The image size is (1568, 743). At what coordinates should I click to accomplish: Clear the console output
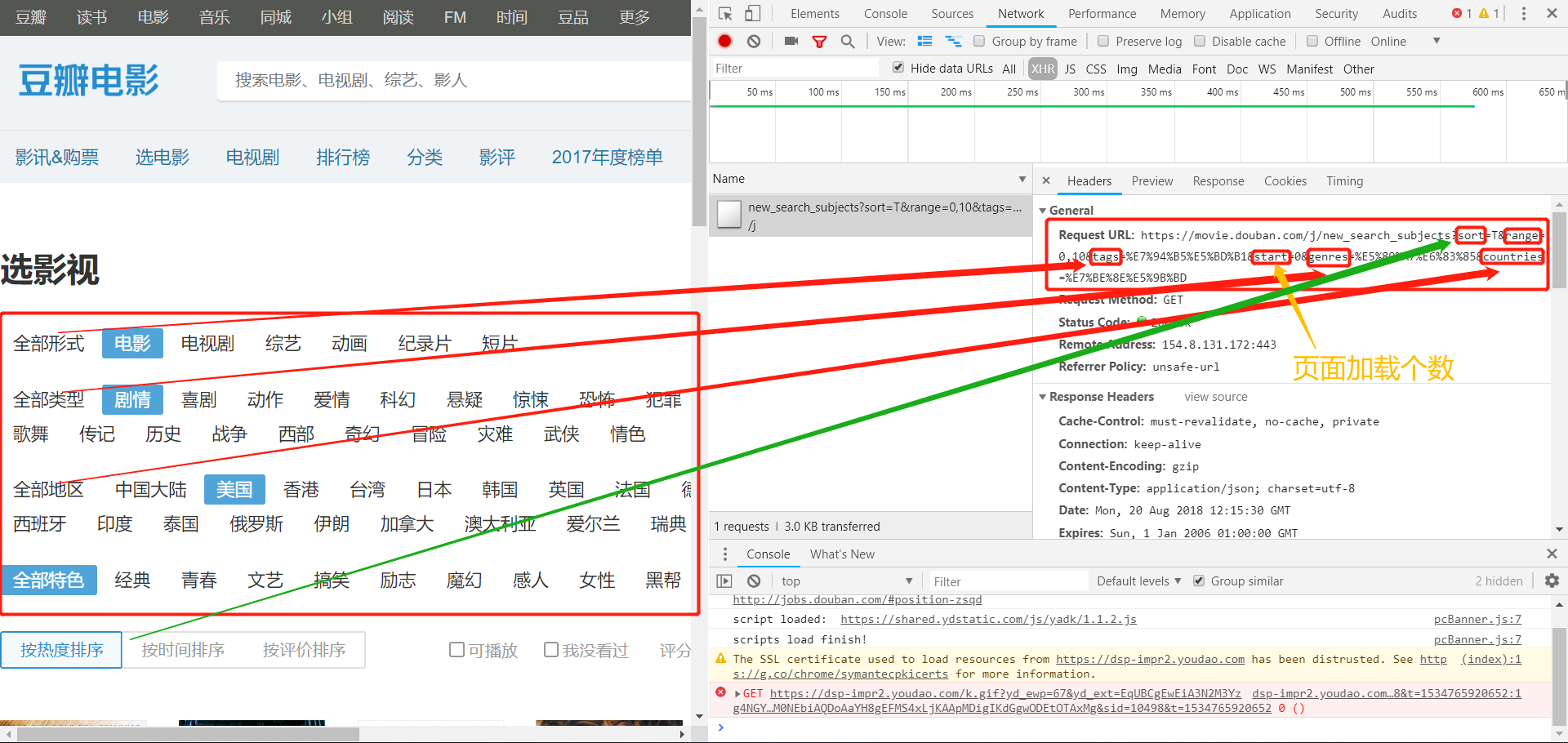(754, 581)
